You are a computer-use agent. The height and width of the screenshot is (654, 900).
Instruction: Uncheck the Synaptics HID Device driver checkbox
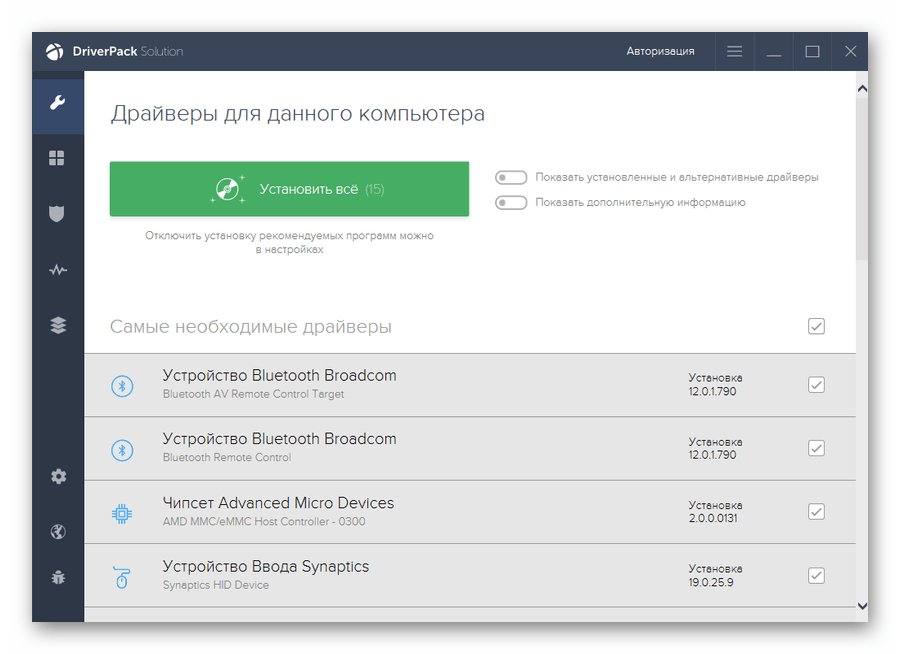point(816,575)
